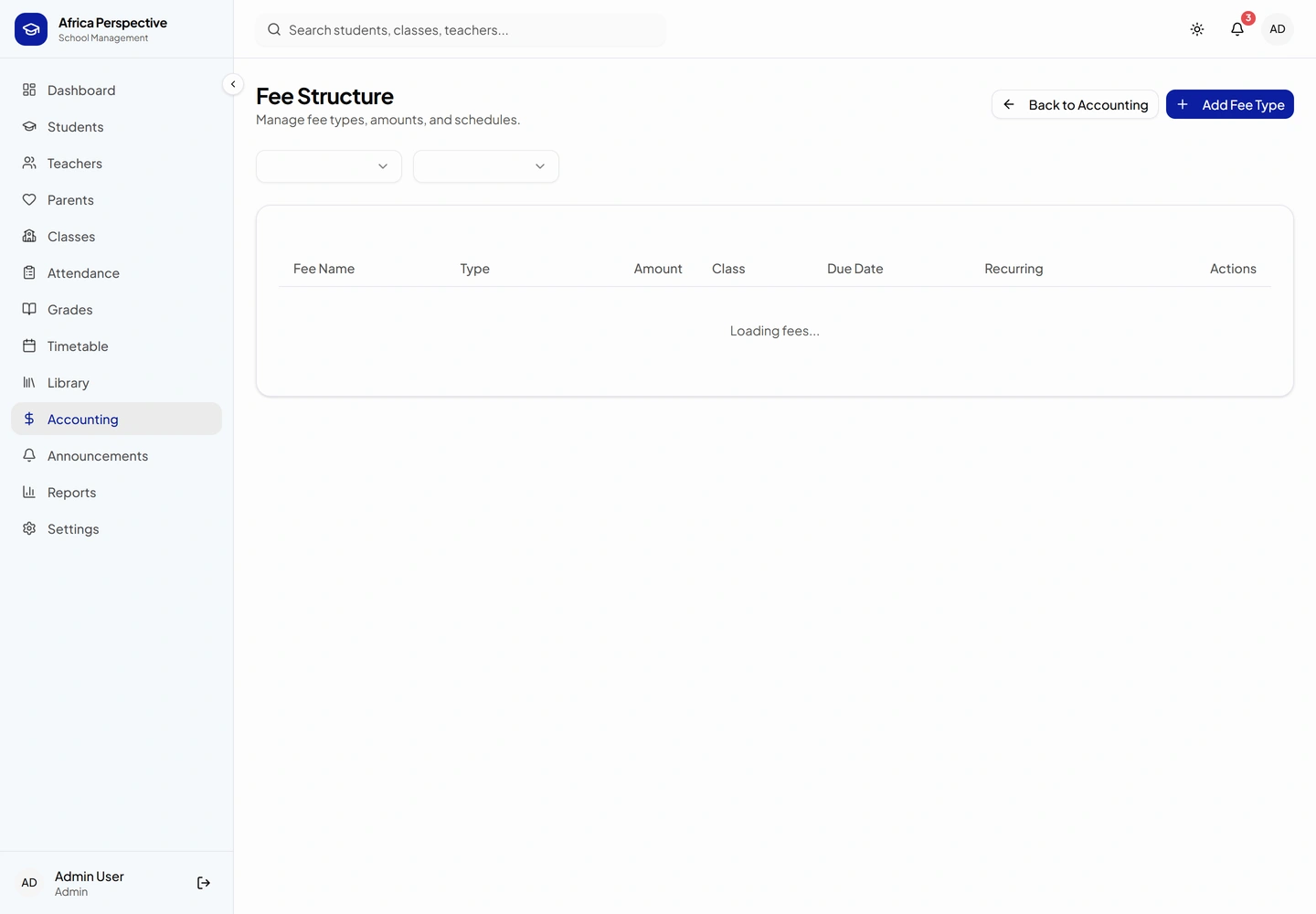This screenshot has width=1316, height=914.
Task: Click the Add Fee Type button
Action: [x=1230, y=104]
